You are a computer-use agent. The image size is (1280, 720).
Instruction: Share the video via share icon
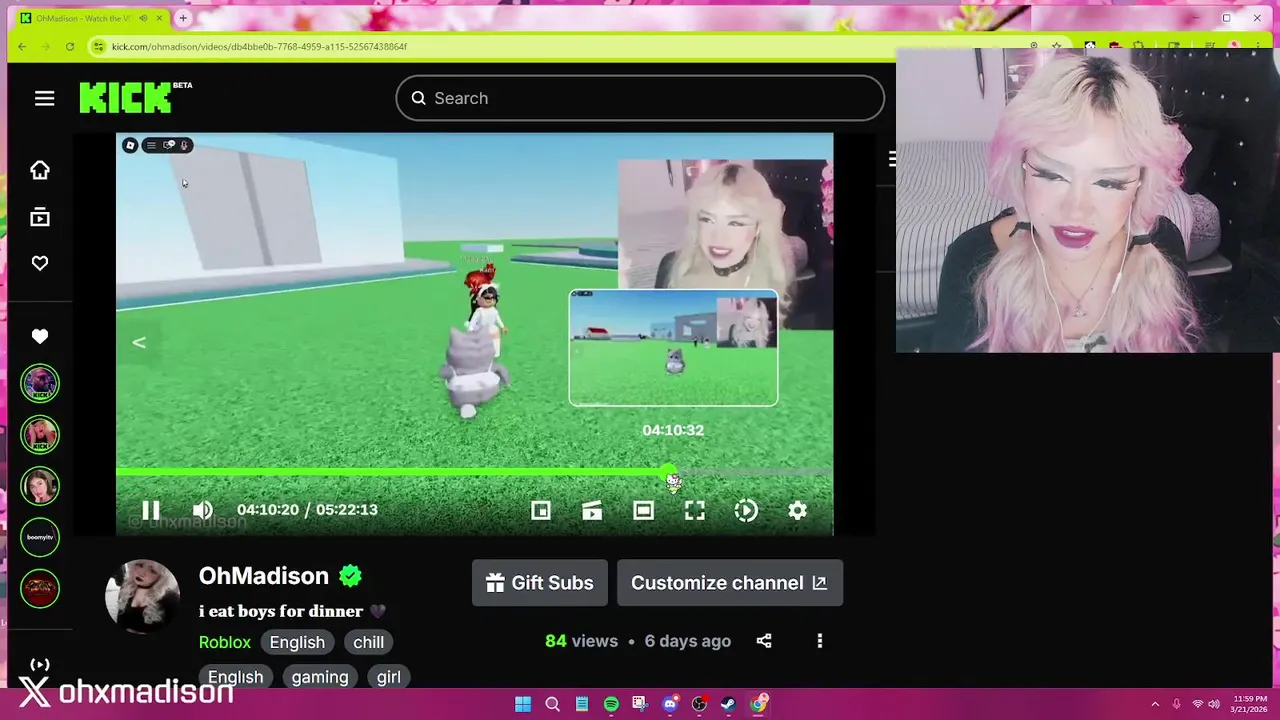[764, 641]
